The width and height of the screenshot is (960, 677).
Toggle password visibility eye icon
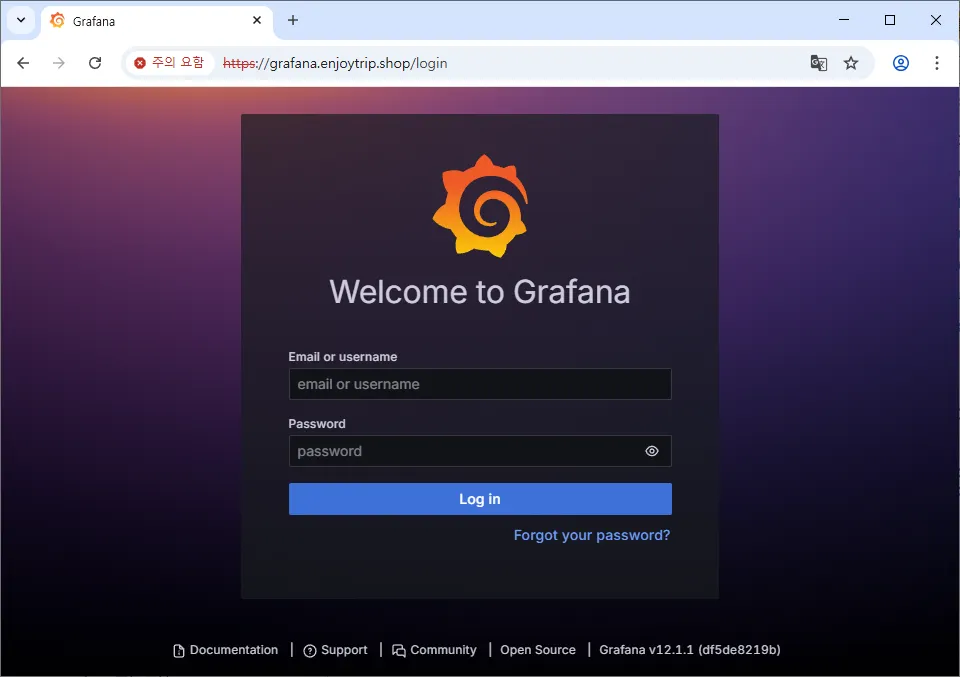[652, 451]
